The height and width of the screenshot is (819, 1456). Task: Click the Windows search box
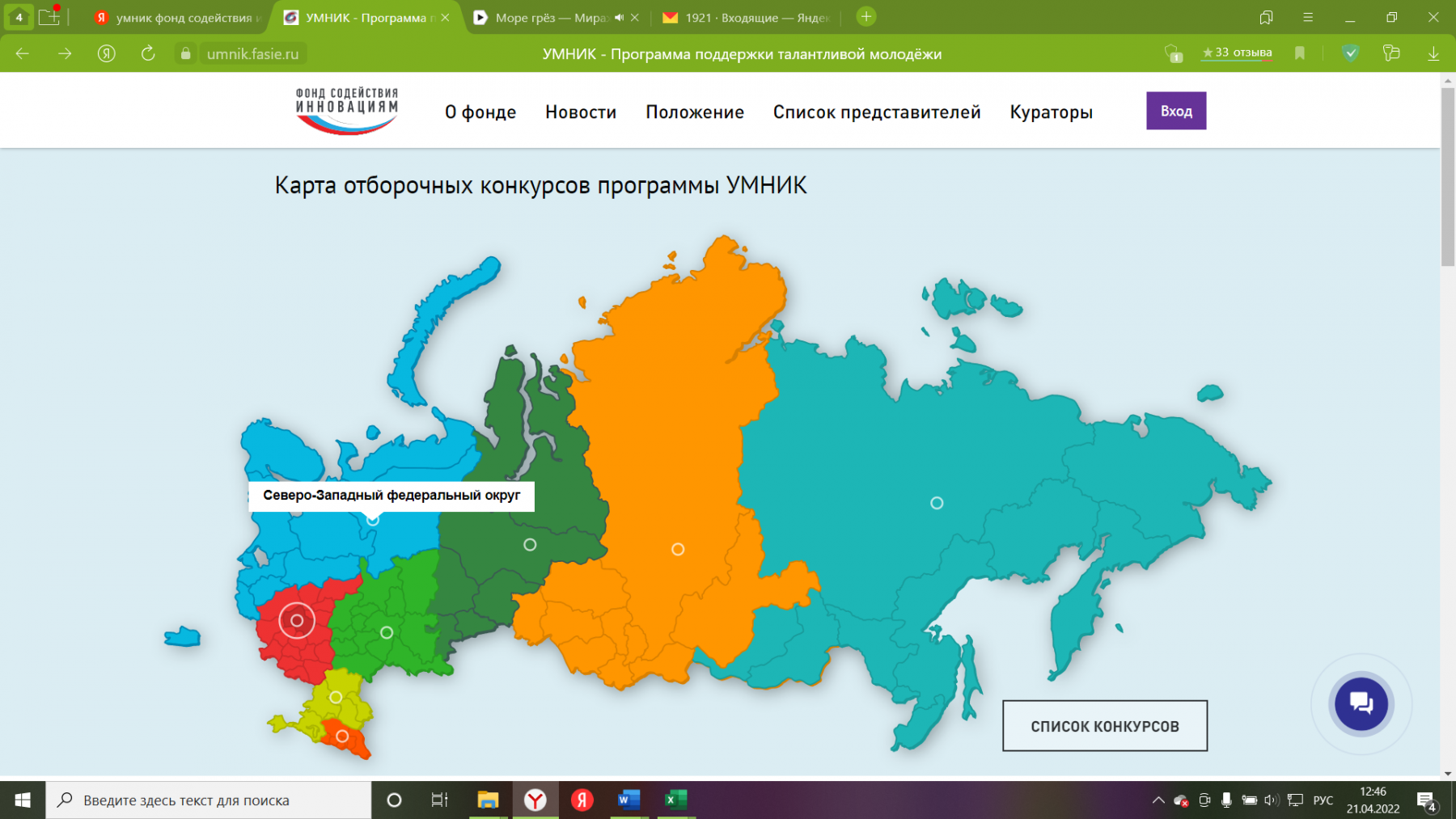click(209, 800)
